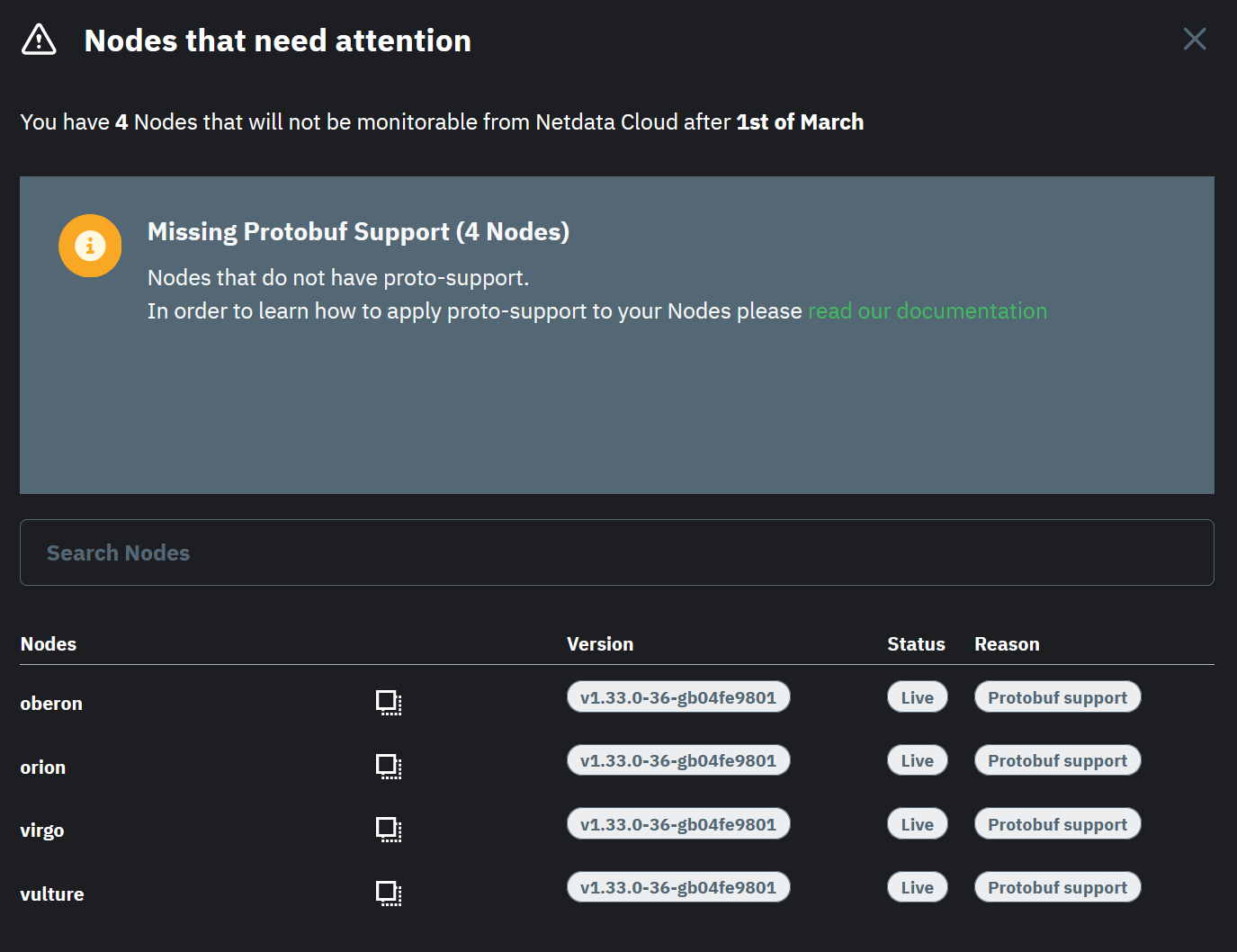Click the node icon next to vulture
The image size is (1237, 952).
[389, 893]
